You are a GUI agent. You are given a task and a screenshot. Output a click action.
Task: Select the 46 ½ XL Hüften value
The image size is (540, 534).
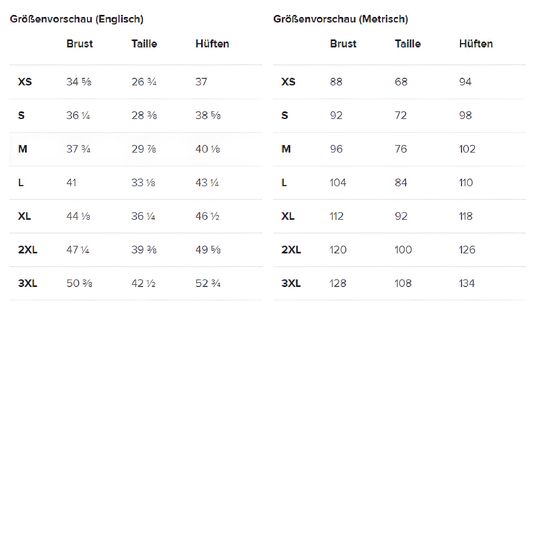click(x=207, y=216)
